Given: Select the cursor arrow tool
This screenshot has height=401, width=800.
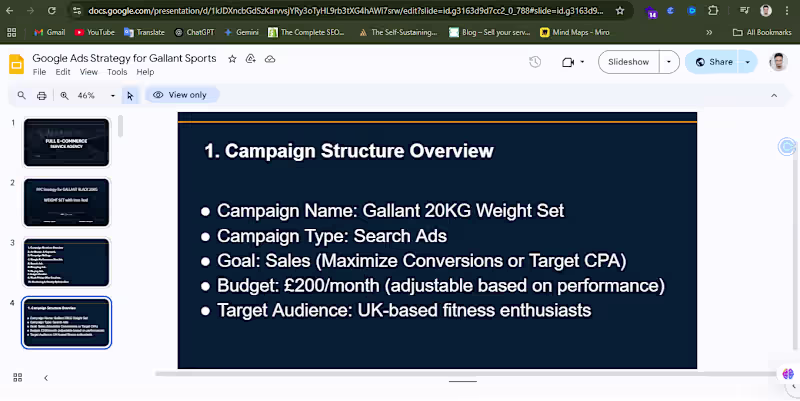Looking at the screenshot, I should tap(130, 95).
